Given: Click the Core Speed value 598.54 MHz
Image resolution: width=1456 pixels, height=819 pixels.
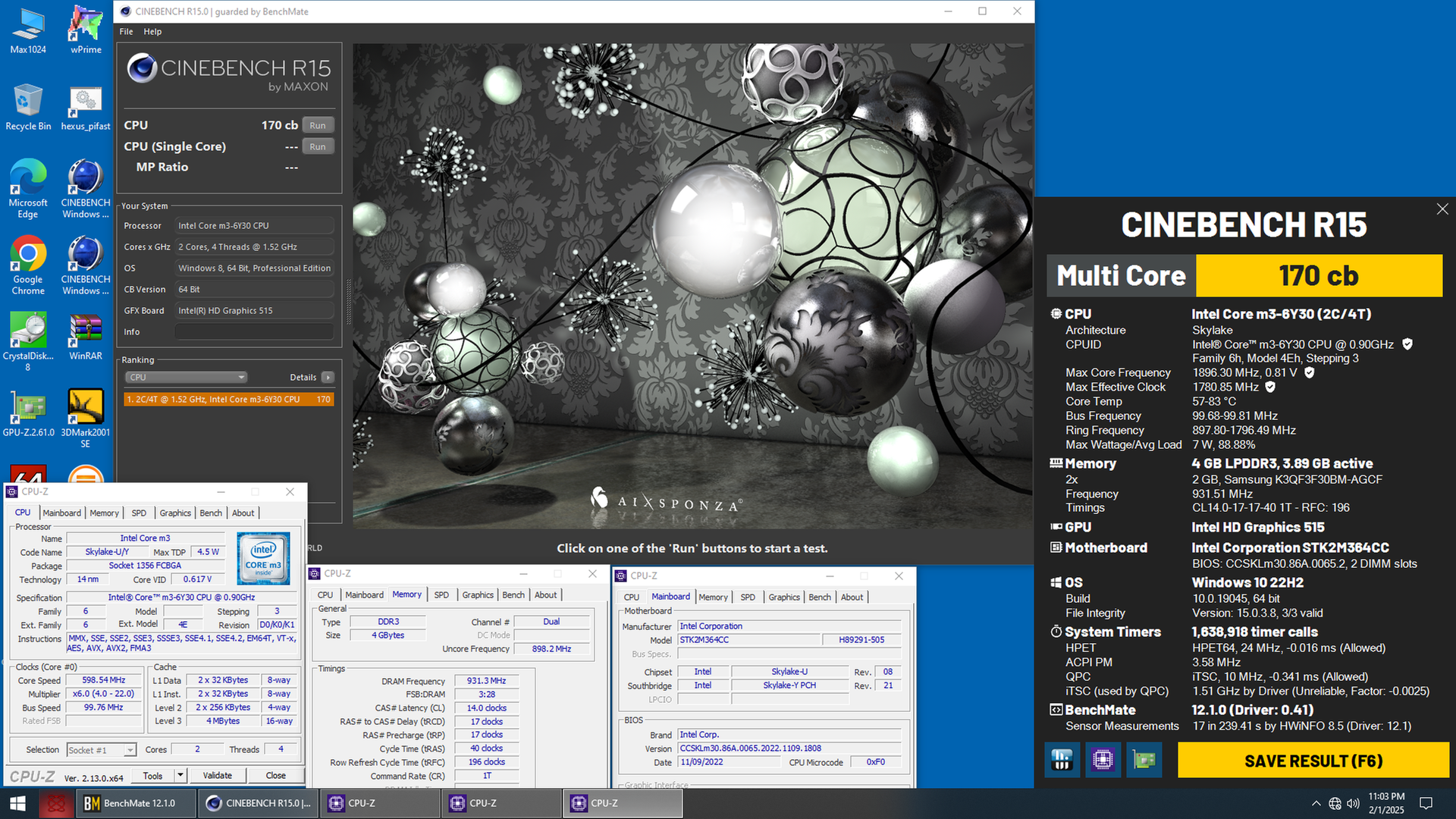Looking at the screenshot, I should tap(103, 680).
